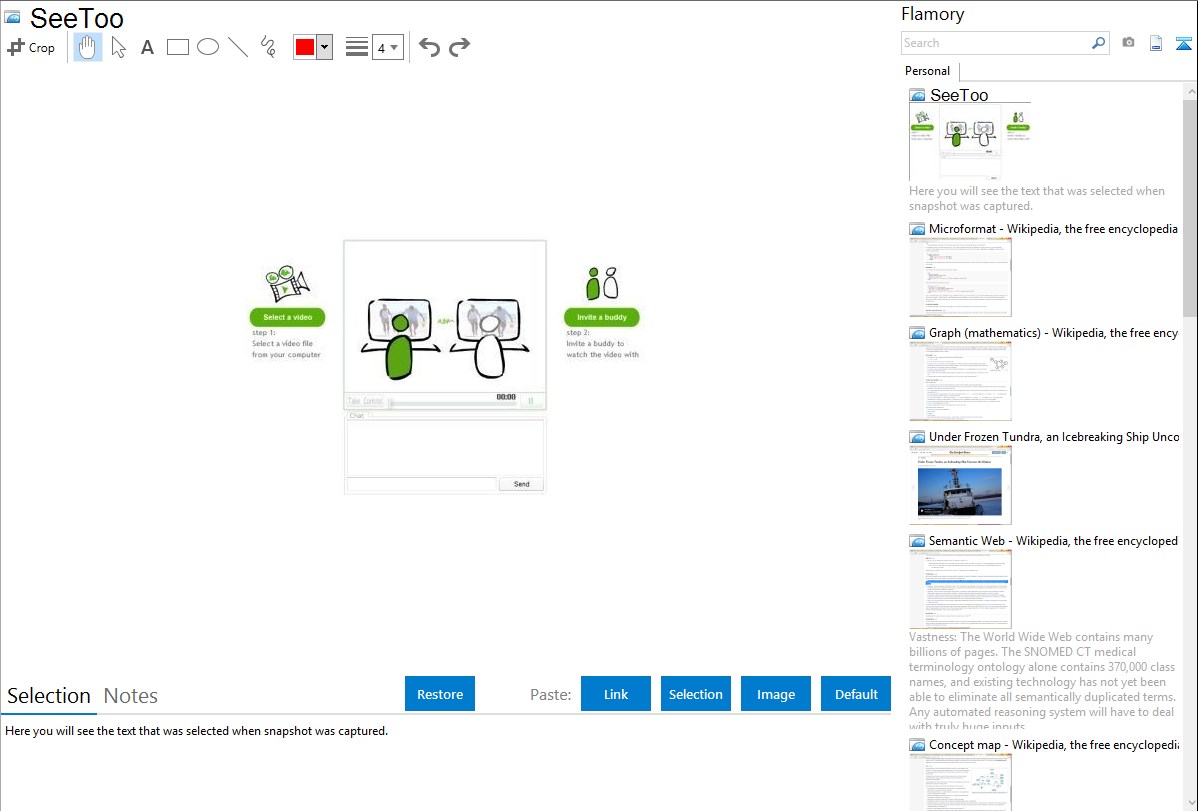Open the color picker dropdown arrow
Screen dimensions: 1198x811
(324, 47)
